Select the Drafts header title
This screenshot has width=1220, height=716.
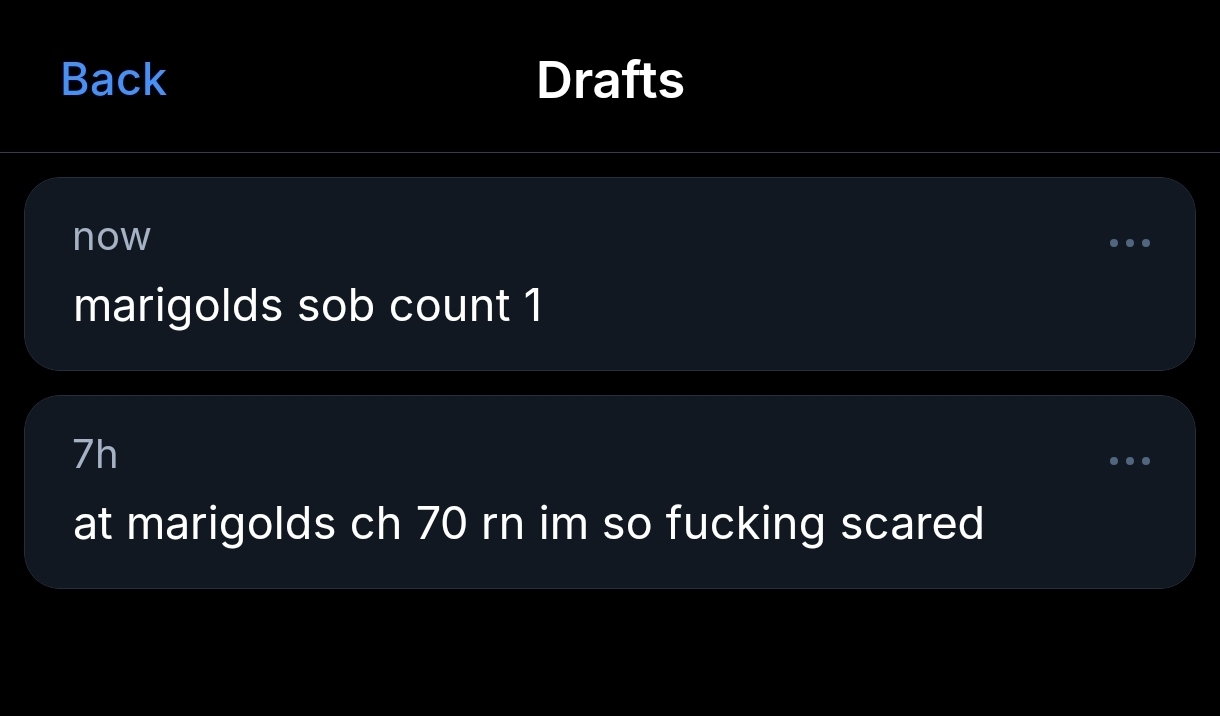point(610,80)
